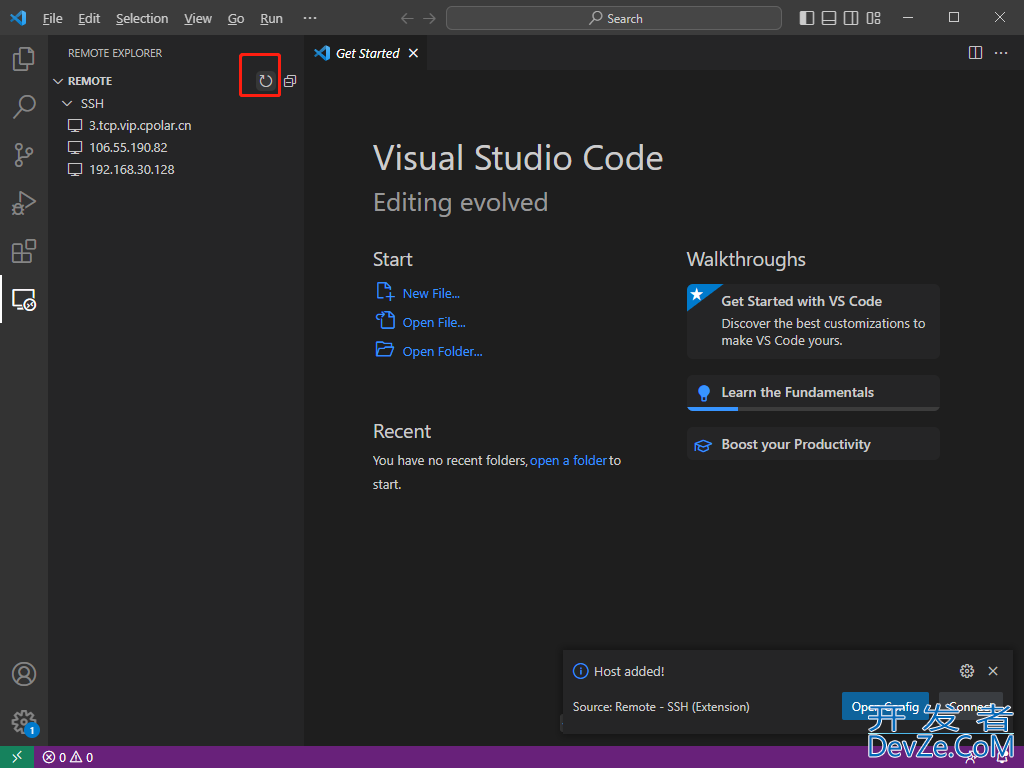Select the Get Started tab

pyautogui.click(x=366, y=53)
